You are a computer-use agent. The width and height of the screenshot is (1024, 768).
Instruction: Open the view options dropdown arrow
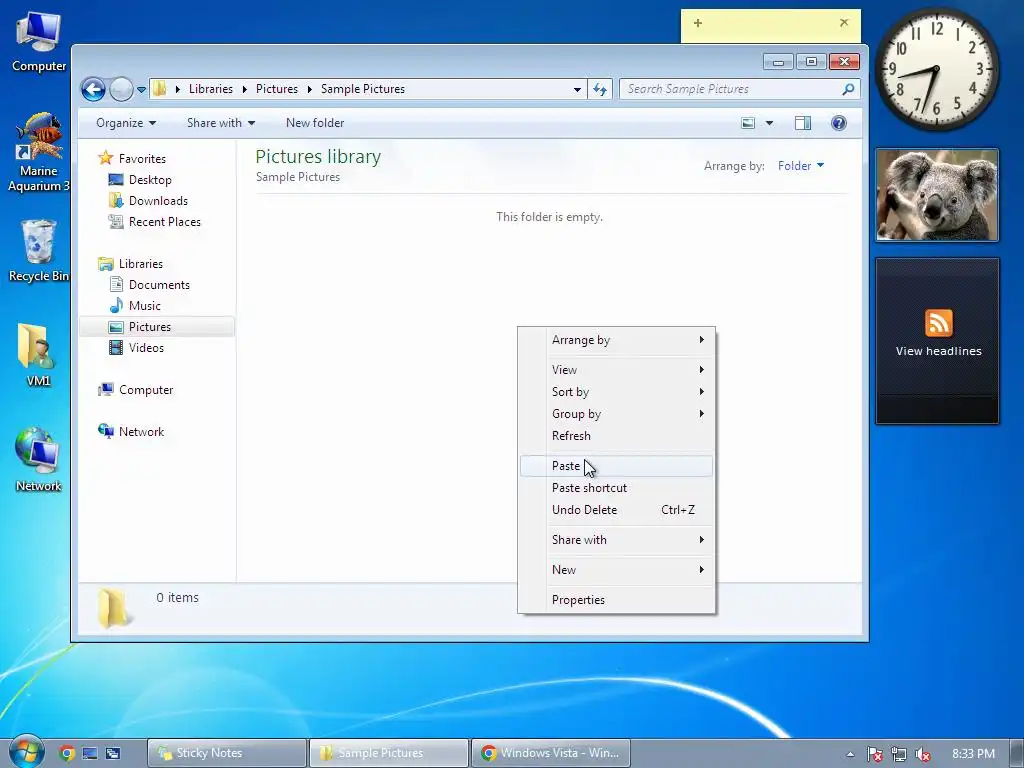pos(769,123)
